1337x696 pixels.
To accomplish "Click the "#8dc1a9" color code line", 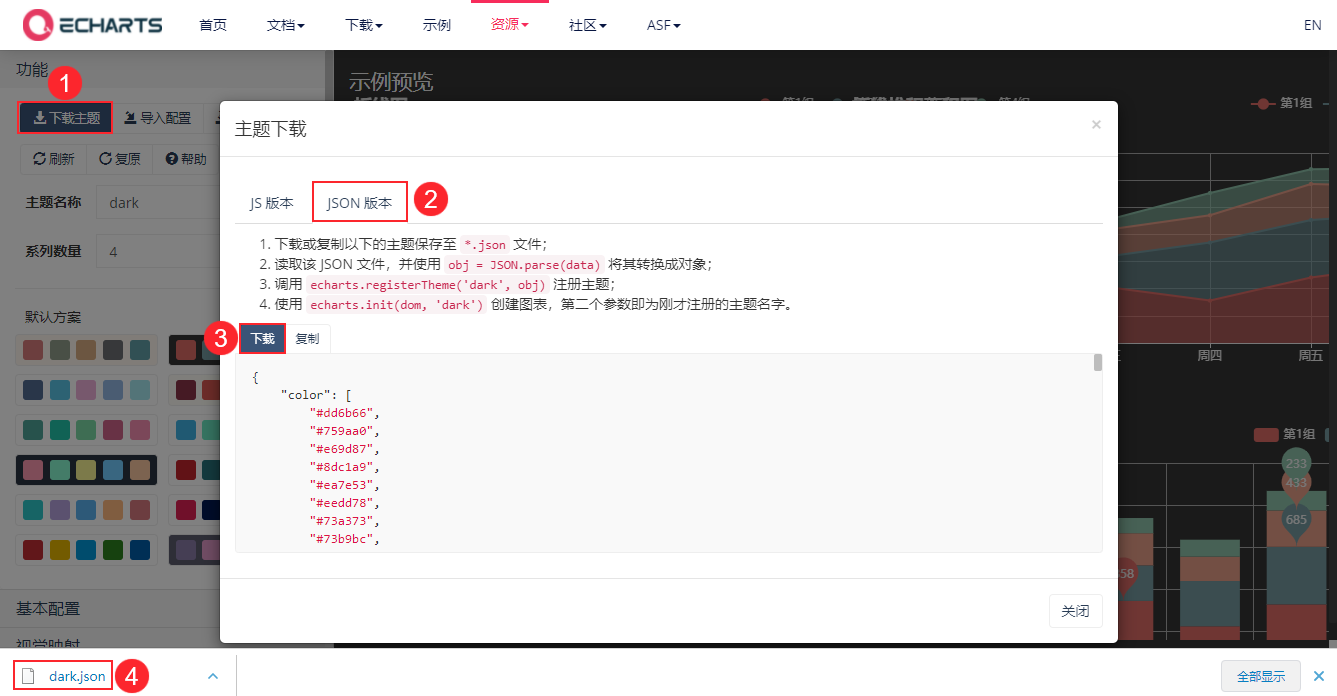I will [x=346, y=467].
